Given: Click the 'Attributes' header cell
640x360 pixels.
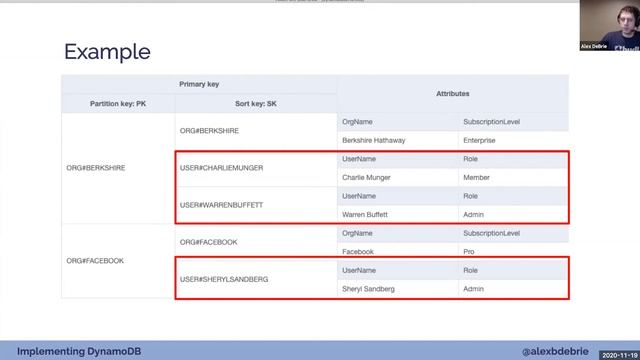Looking at the screenshot, I should click(453, 94).
